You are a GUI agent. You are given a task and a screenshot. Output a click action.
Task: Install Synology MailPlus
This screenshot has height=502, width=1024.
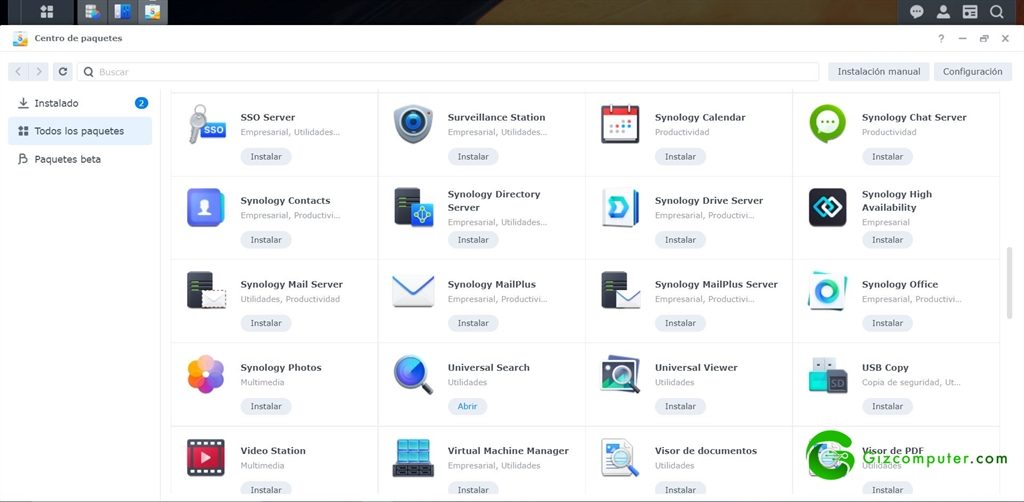tap(473, 323)
